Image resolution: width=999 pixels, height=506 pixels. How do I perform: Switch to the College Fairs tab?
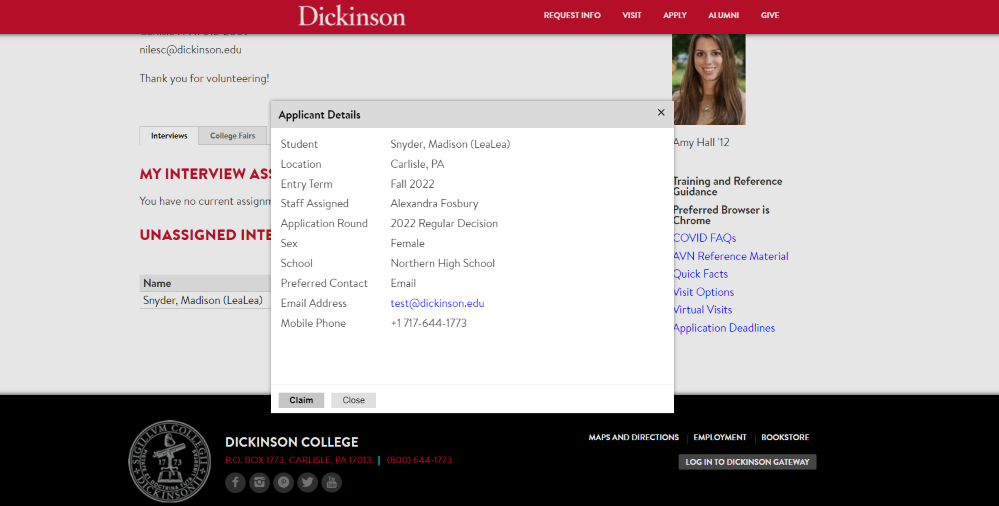[232, 136]
